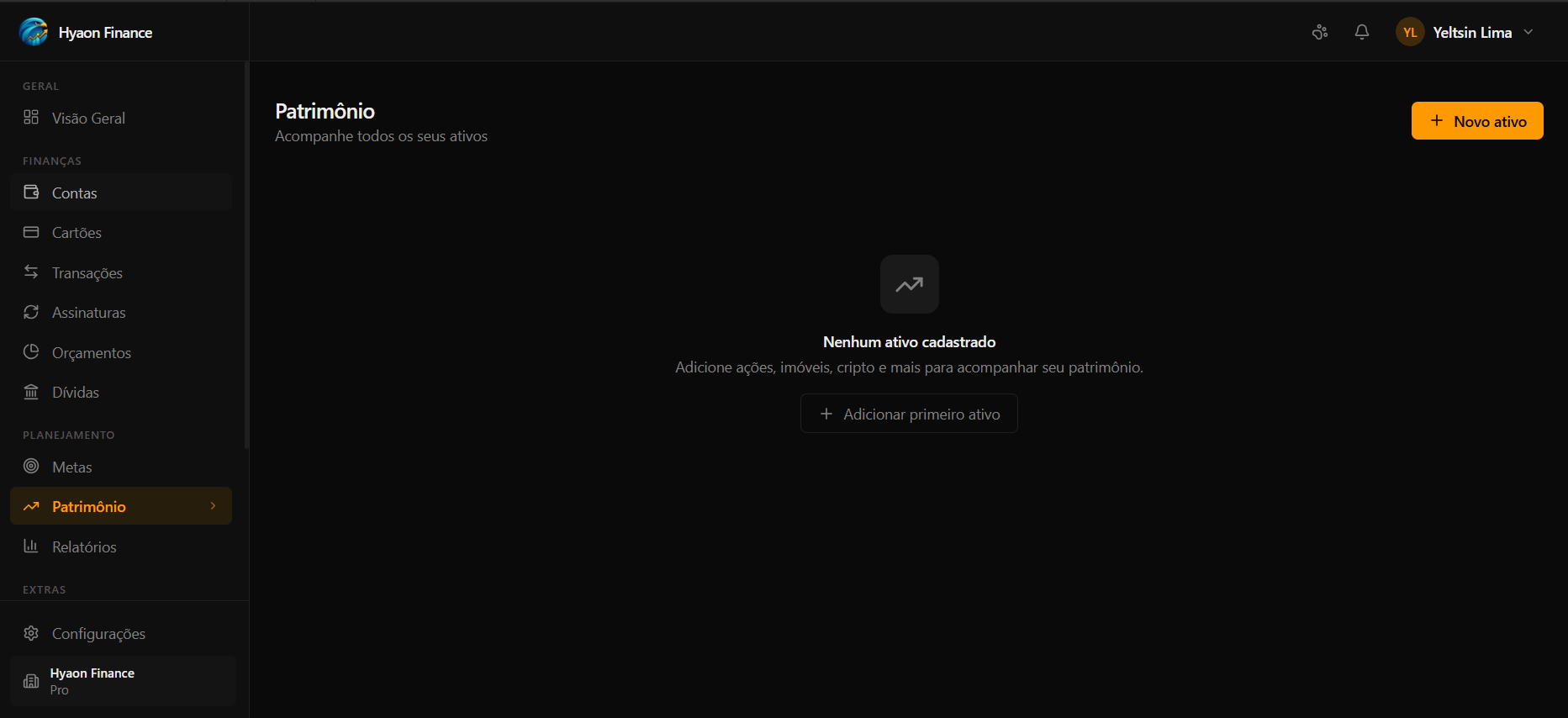The height and width of the screenshot is (718, 1568).
Task: Click the sidebar vertical scrollbar
Action: (x=246, y=255)
